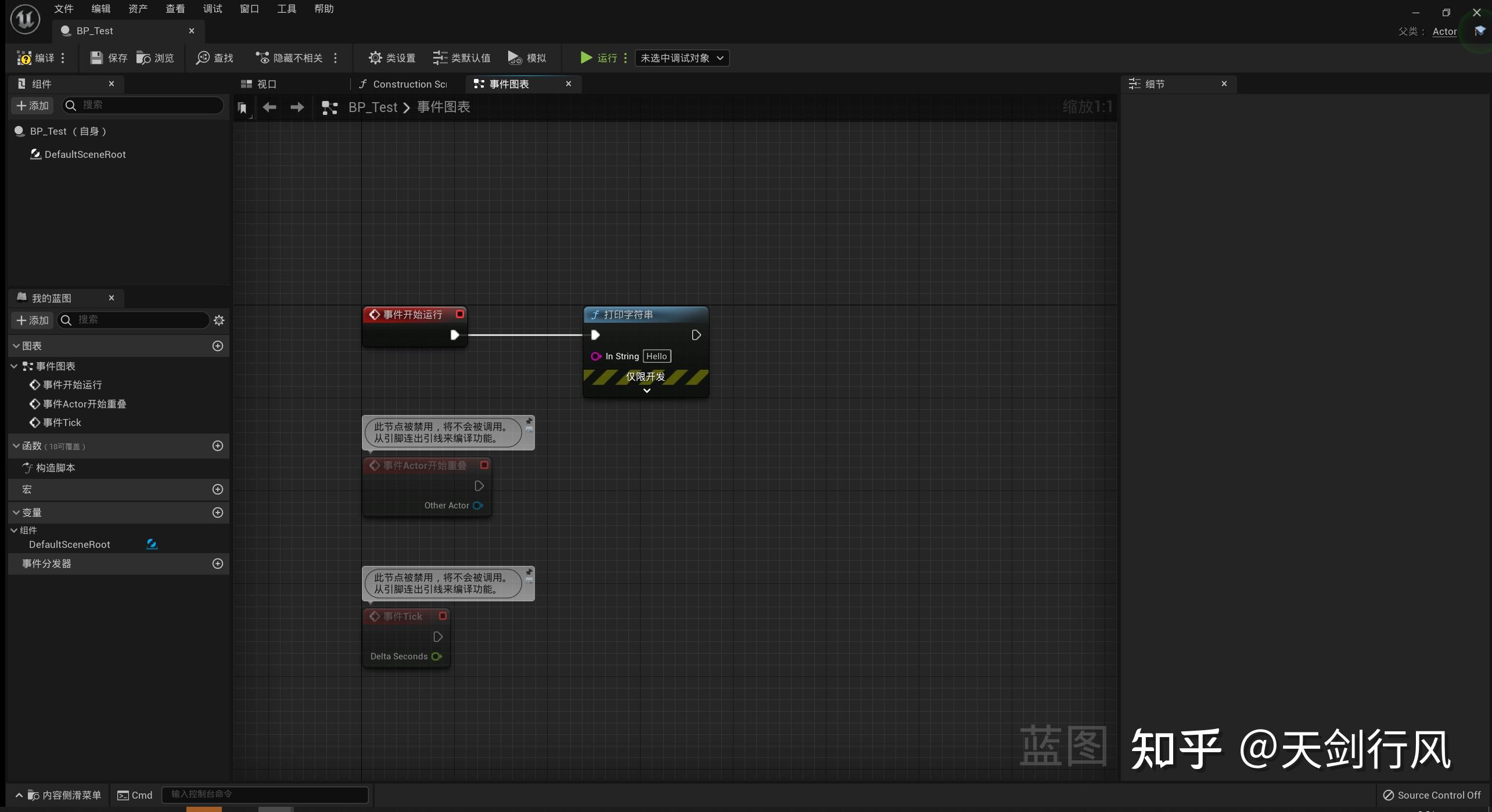
Task: Focus the components search field
Action: click(143, 105)
